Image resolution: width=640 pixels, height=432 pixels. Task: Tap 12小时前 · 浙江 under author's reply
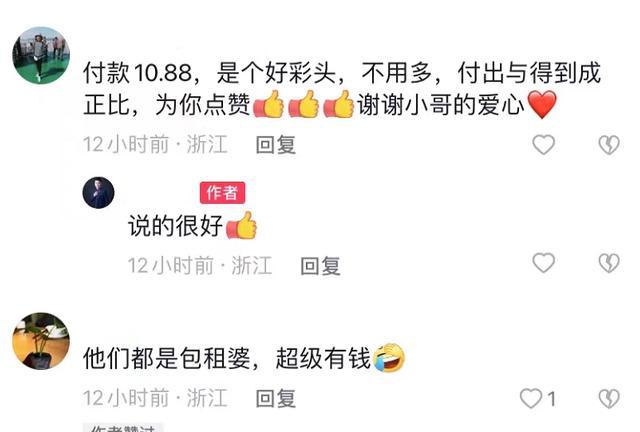pyautogui.click(x=200, y=266)
